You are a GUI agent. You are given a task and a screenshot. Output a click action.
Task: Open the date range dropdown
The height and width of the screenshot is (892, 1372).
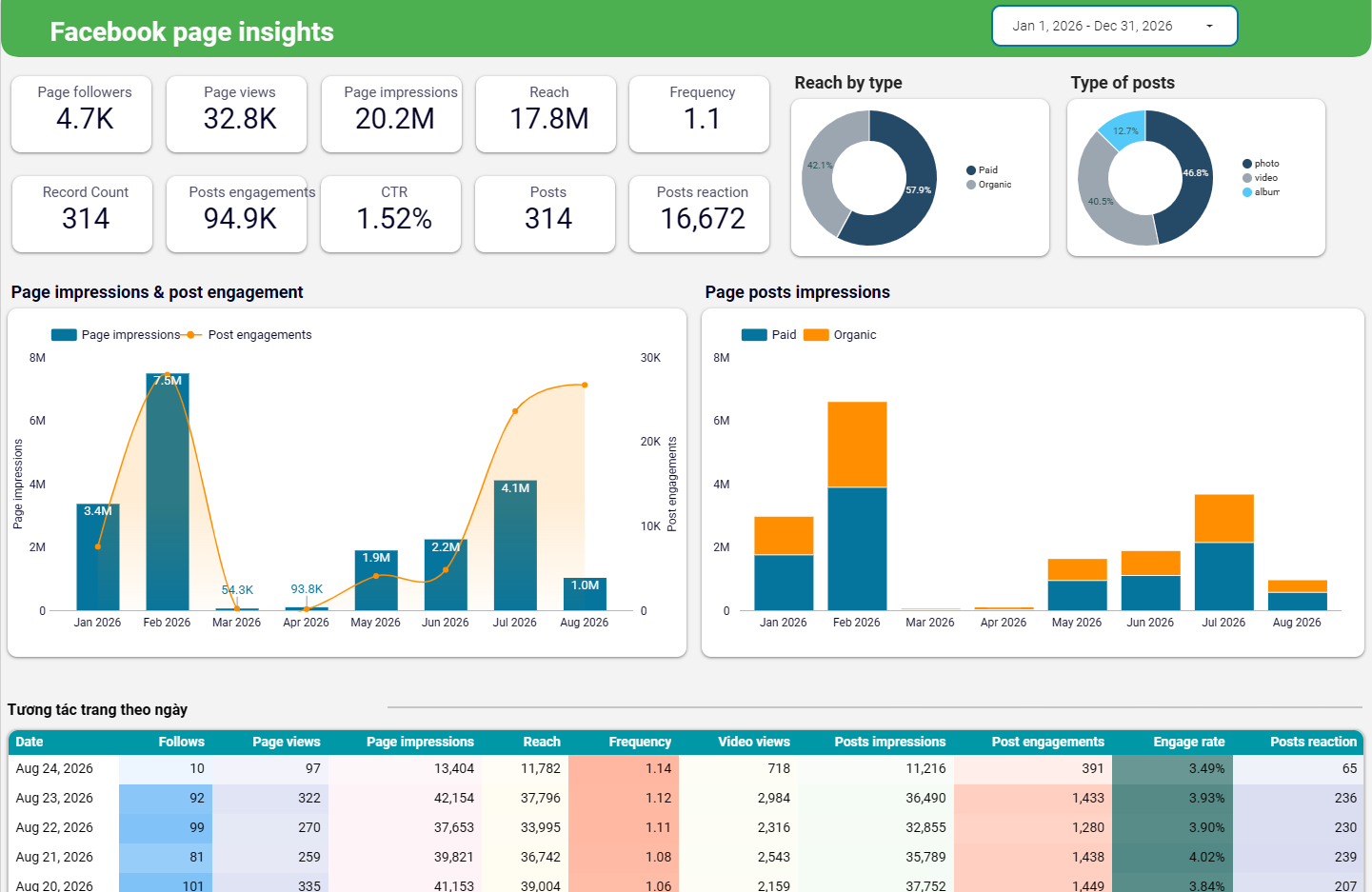1114,26
